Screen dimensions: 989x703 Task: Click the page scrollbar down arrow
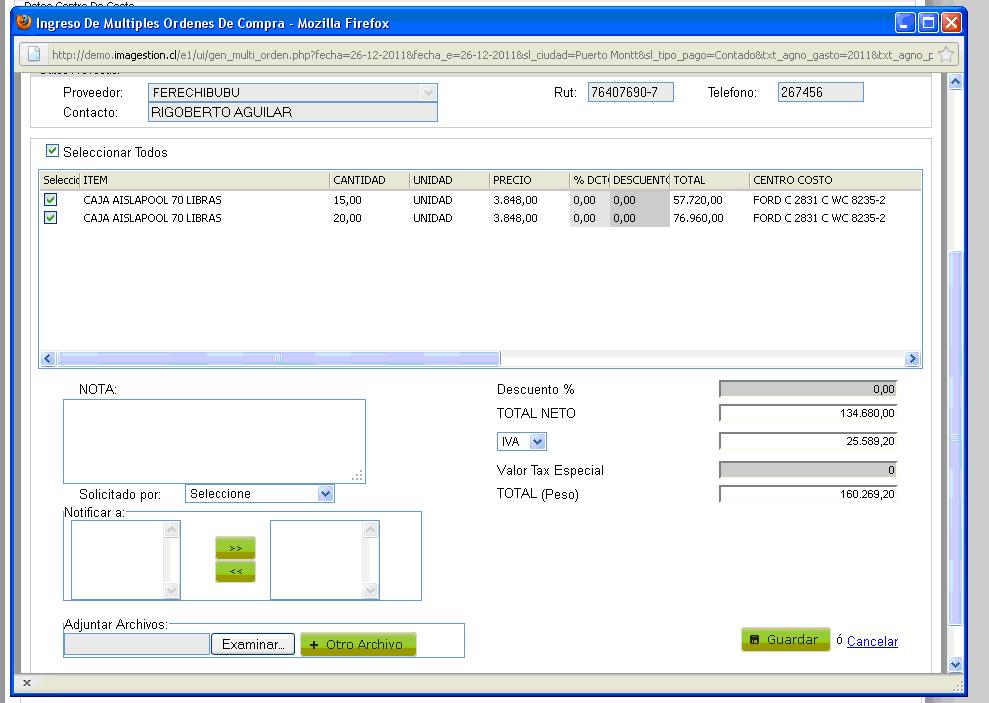[956, 664]
